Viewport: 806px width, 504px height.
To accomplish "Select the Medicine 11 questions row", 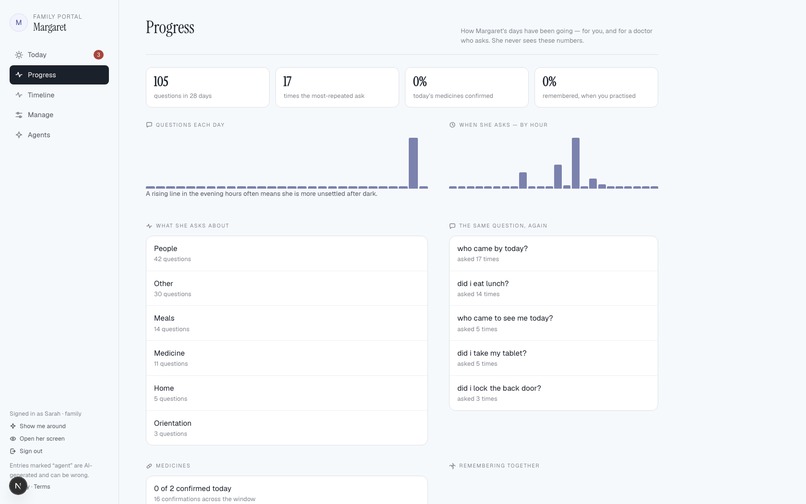I will tap(287, 358).
